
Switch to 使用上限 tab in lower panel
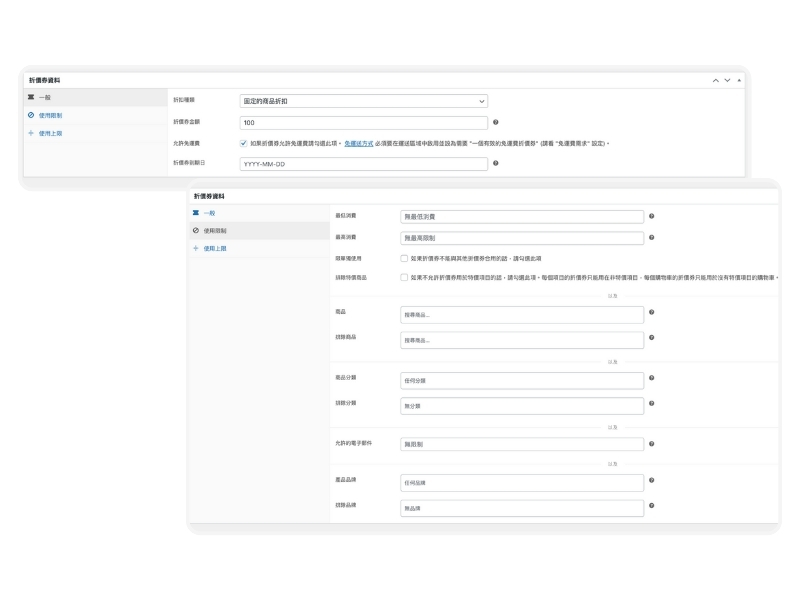pyautogui.click(x=214, y=248)
